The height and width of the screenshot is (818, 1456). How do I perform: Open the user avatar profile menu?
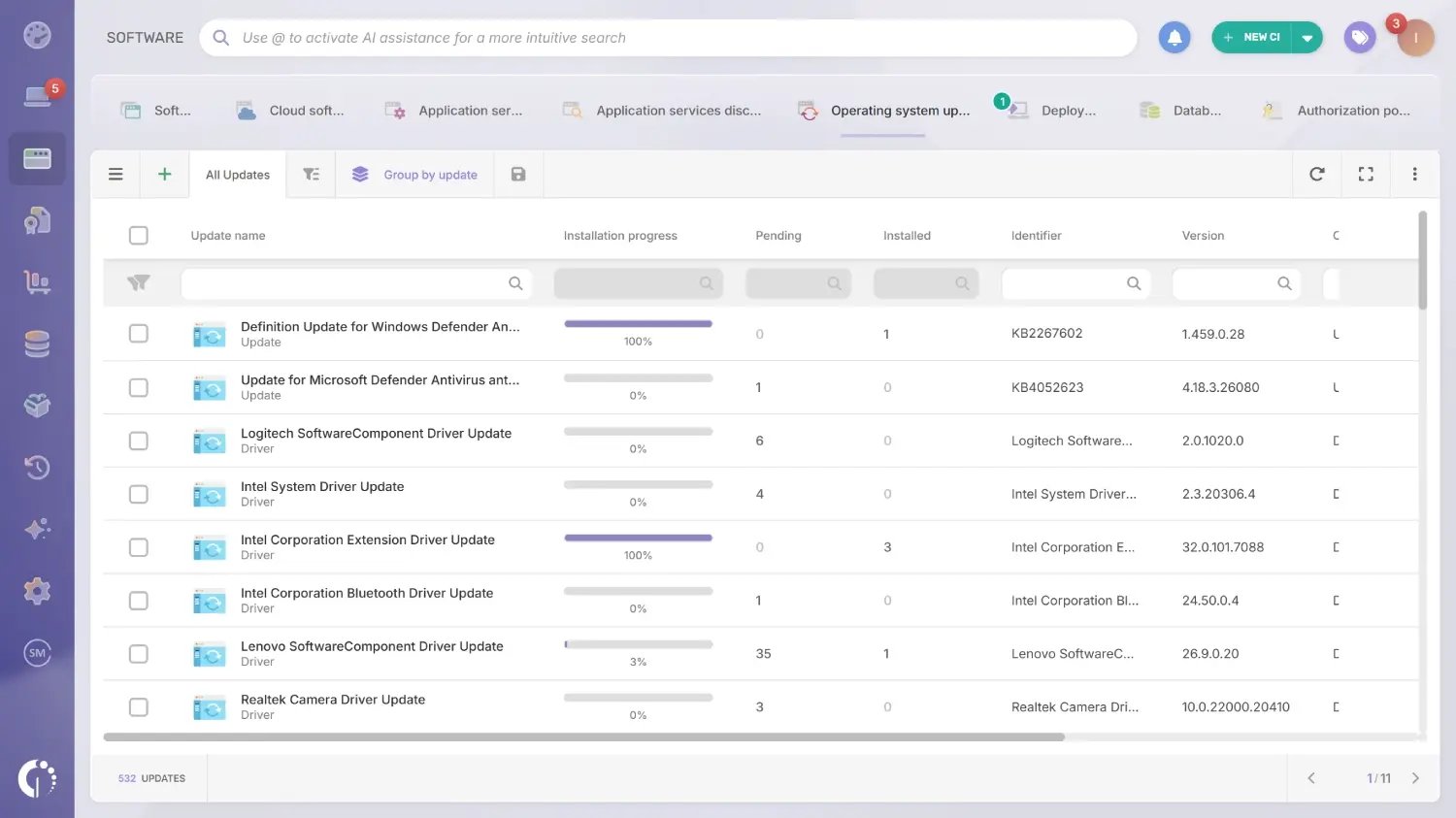(x=1416, y=38)
